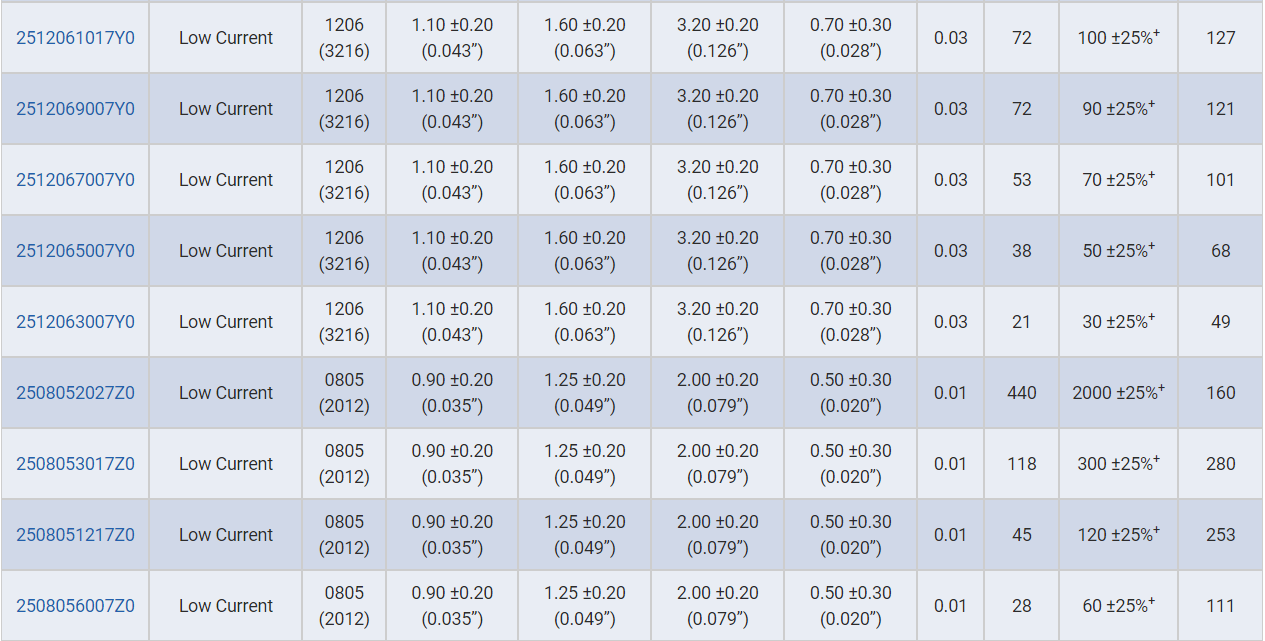Select the cell showing value 440
Image resolution: width=1265 pixels, height=641 pixels.
(1021, 393)
